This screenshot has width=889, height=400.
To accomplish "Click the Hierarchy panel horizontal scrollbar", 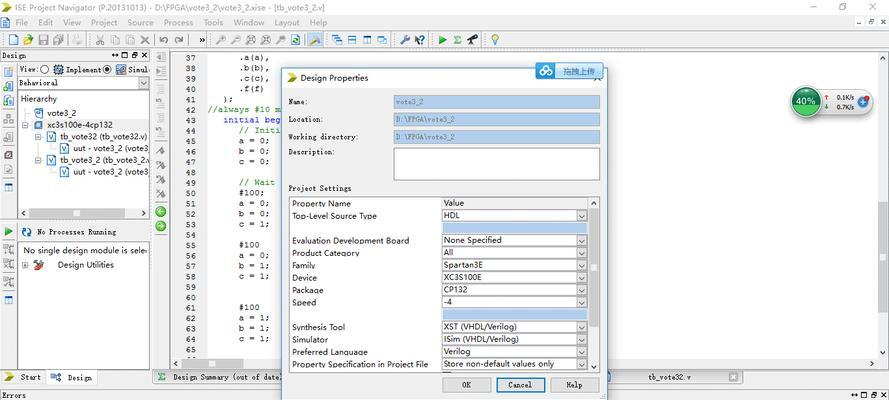I will click(77, 213).
